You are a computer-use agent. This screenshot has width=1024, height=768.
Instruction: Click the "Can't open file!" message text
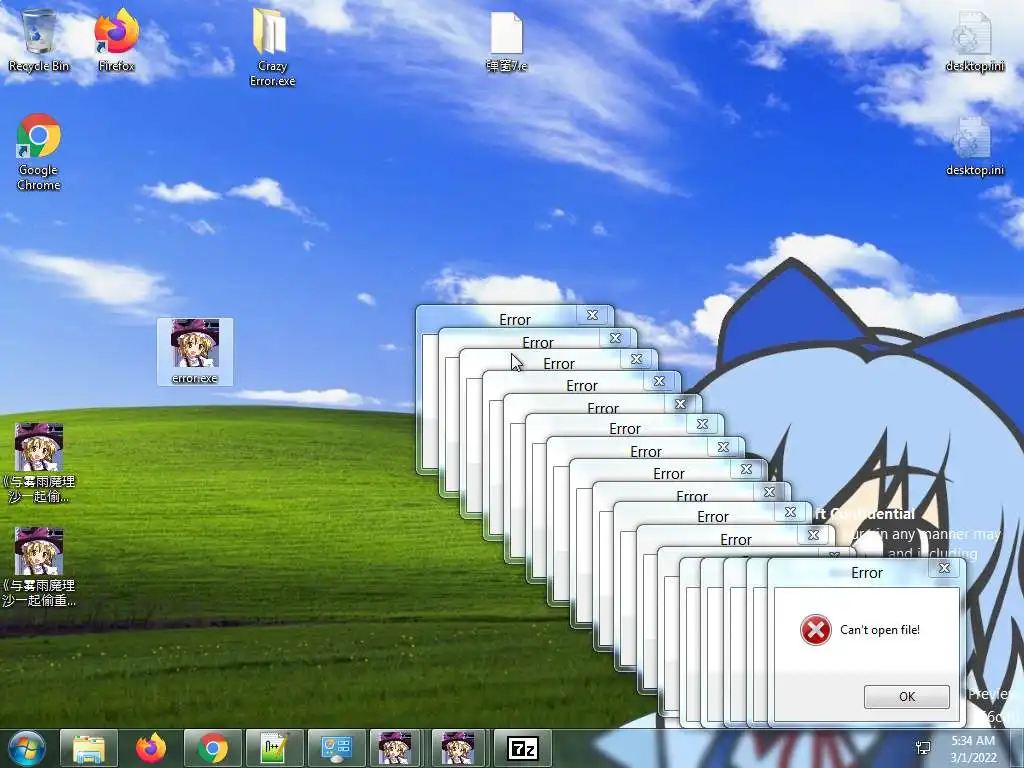[x=880, y=630]
